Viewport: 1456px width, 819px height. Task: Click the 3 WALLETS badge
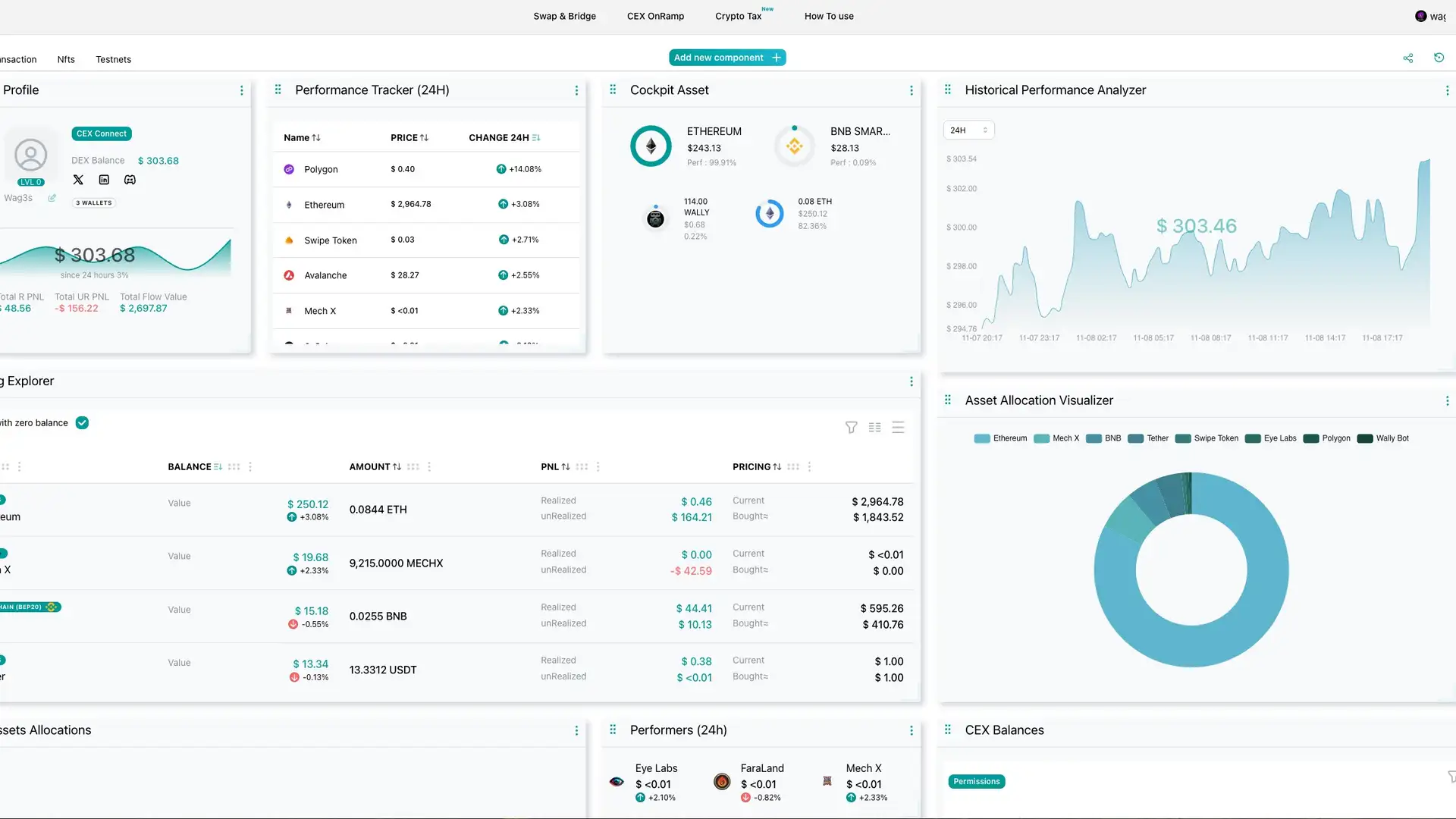click(94, 203)
